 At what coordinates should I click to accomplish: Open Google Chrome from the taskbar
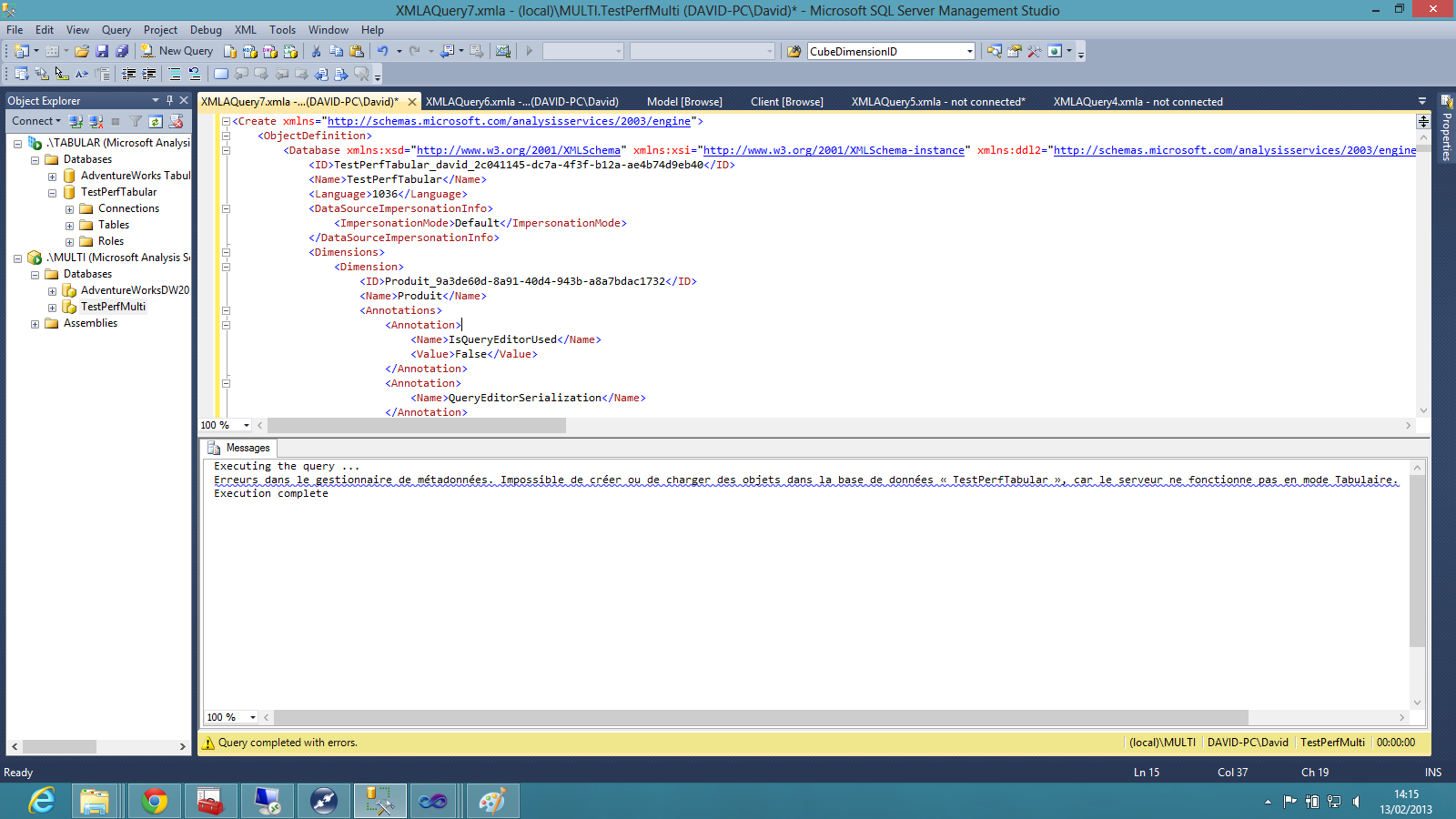pyautogui.click(x=155, y=801)
